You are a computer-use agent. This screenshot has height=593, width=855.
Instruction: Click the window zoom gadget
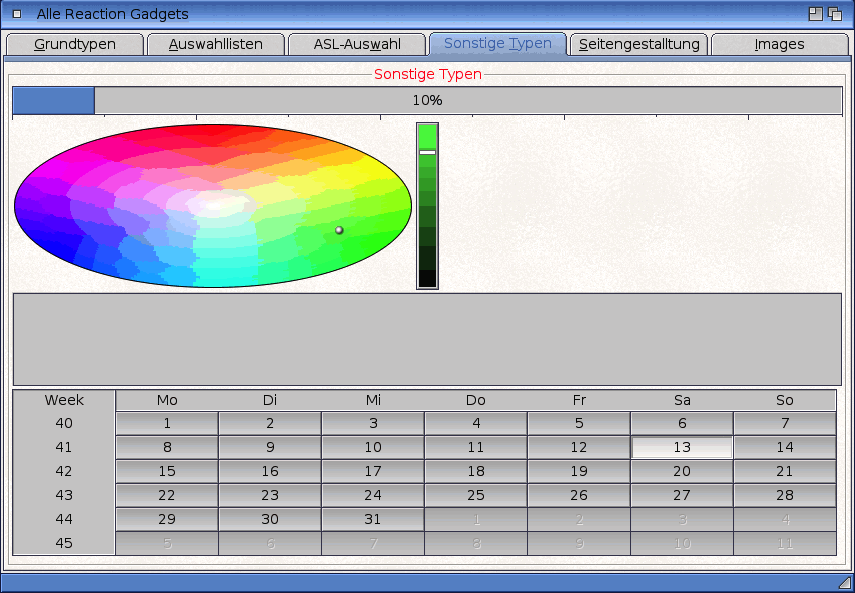click(x=816, y=14)
